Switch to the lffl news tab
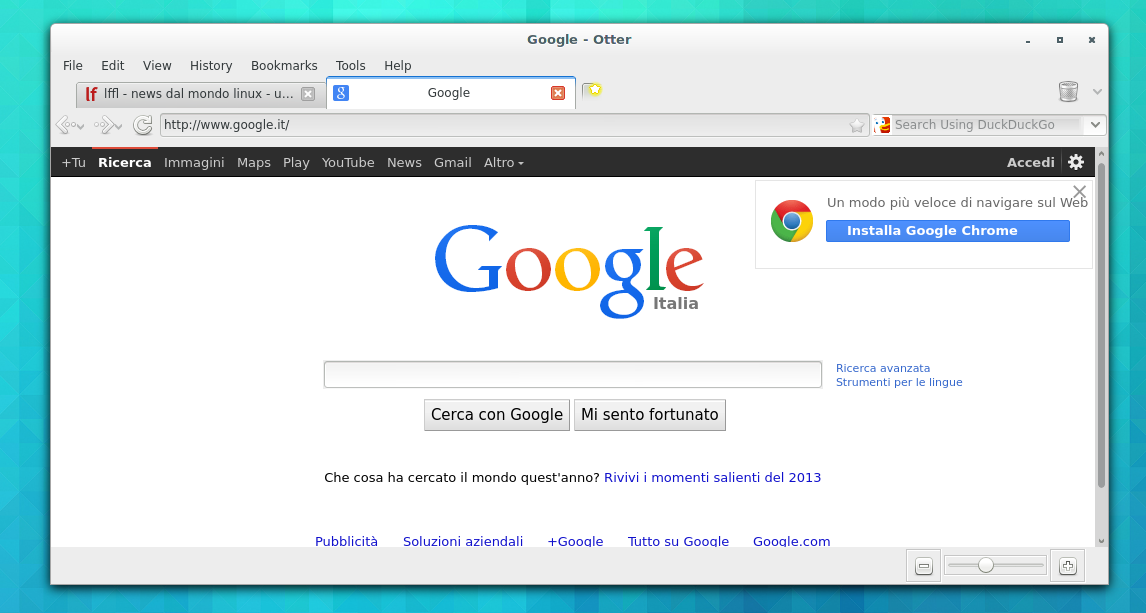The image size is (1146, 613). tap(200, 94)
